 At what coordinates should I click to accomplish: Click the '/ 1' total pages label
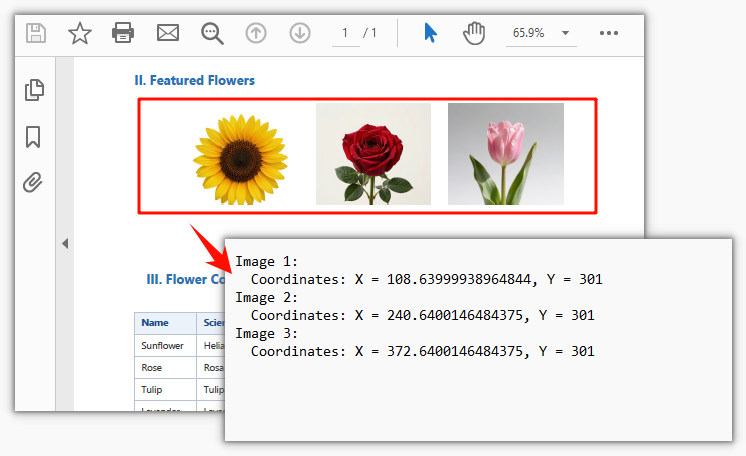(370, 33)
